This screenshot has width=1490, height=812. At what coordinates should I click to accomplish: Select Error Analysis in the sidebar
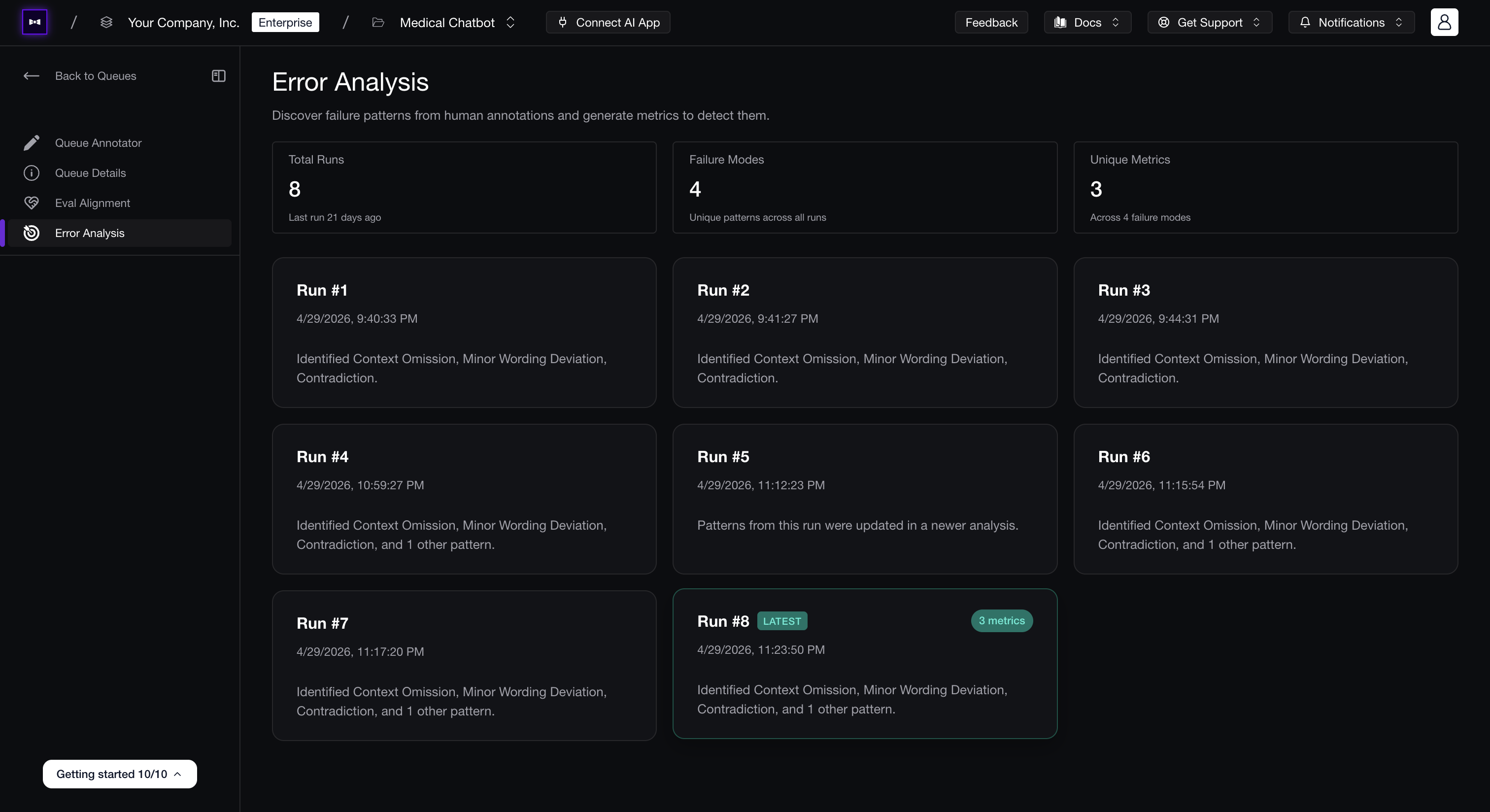(119, 233)
